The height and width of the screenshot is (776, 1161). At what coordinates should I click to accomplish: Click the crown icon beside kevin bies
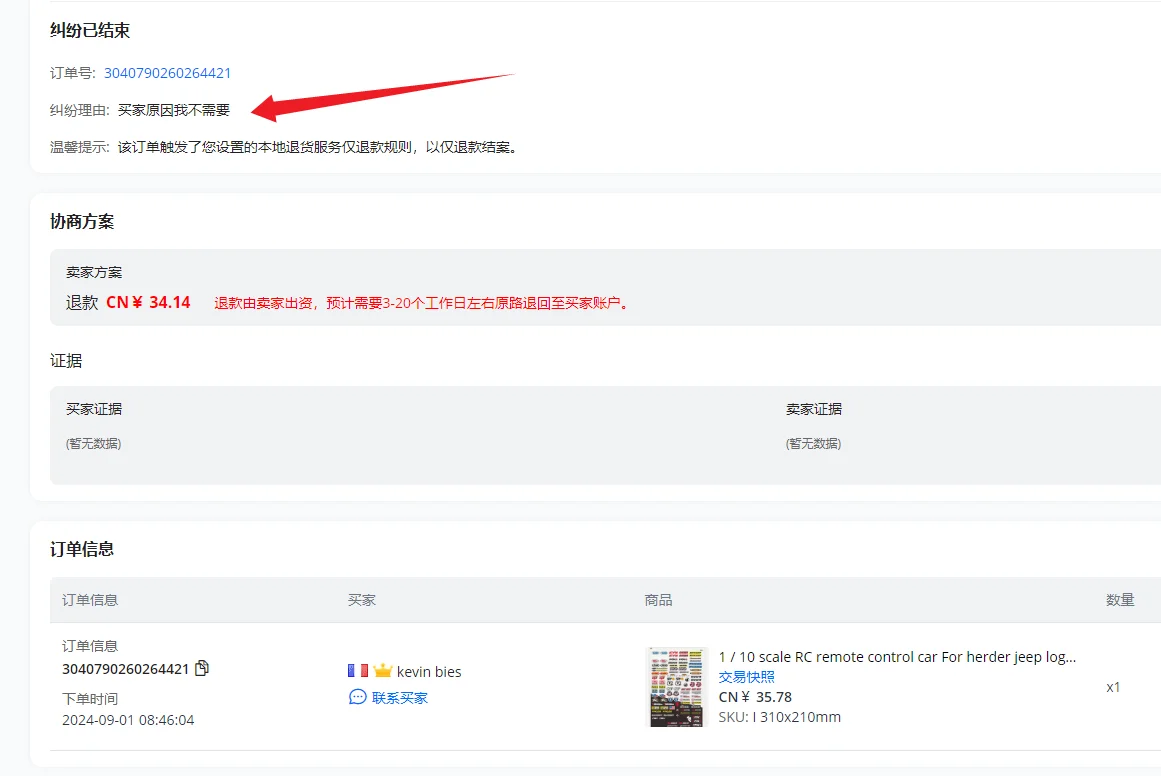click(x=382, y=670)
